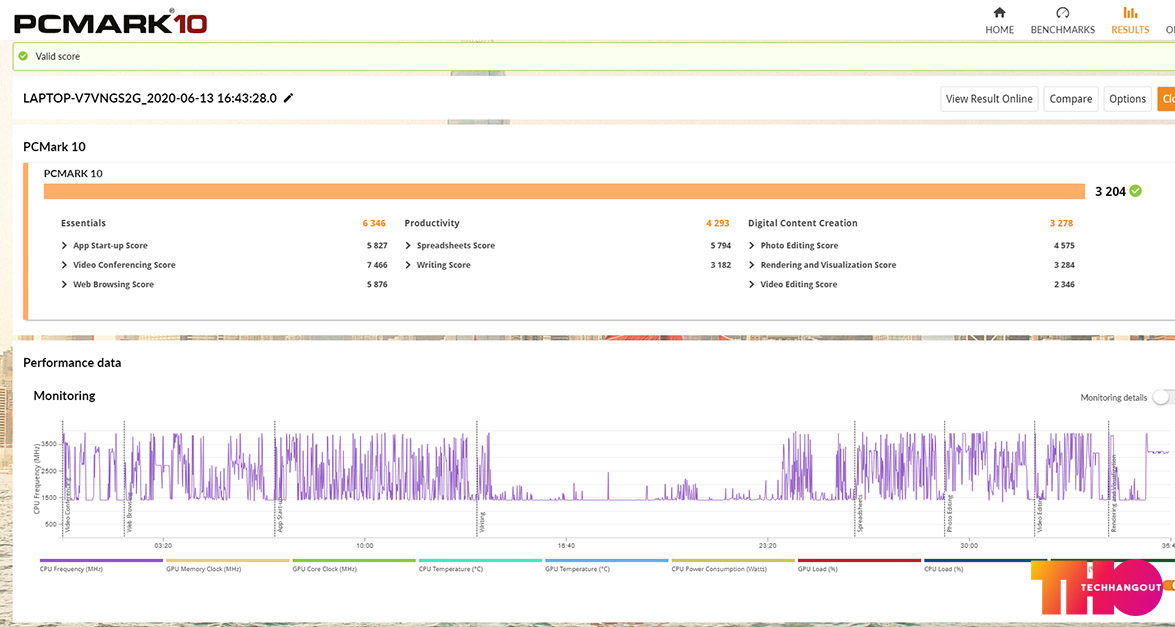Image resolution: width=1175 pixels, height=627 pixels.
Task: Click the green check beside 3 204 score
Action: point(1136,191)
